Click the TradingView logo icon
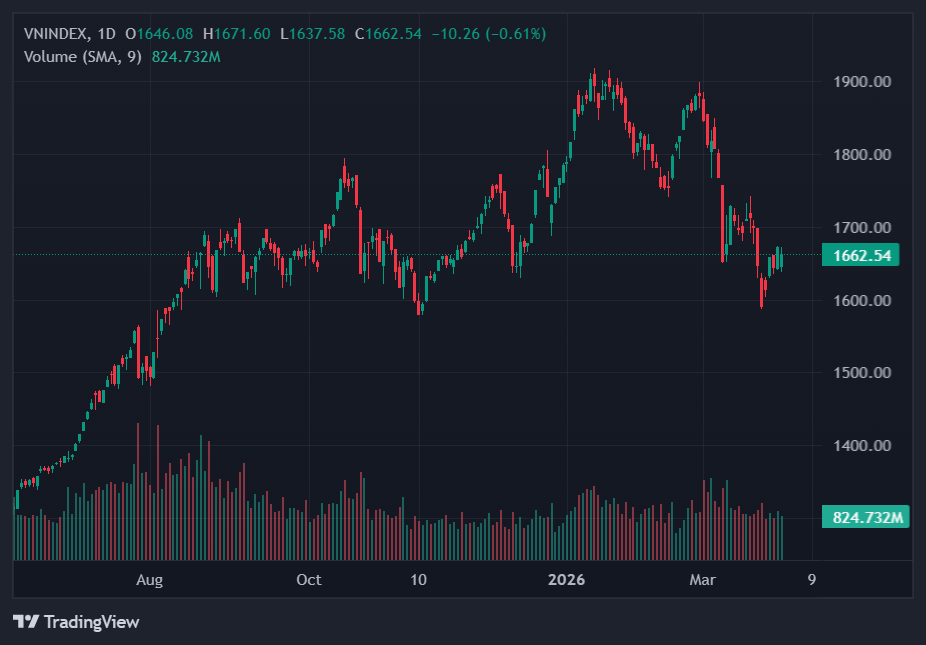The image size is (926, 645). 26,622
